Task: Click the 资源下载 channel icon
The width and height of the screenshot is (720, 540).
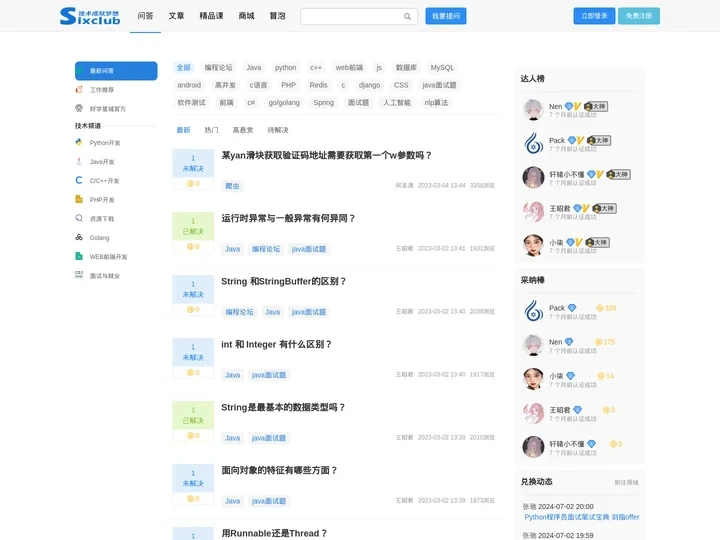Action: 79,218
